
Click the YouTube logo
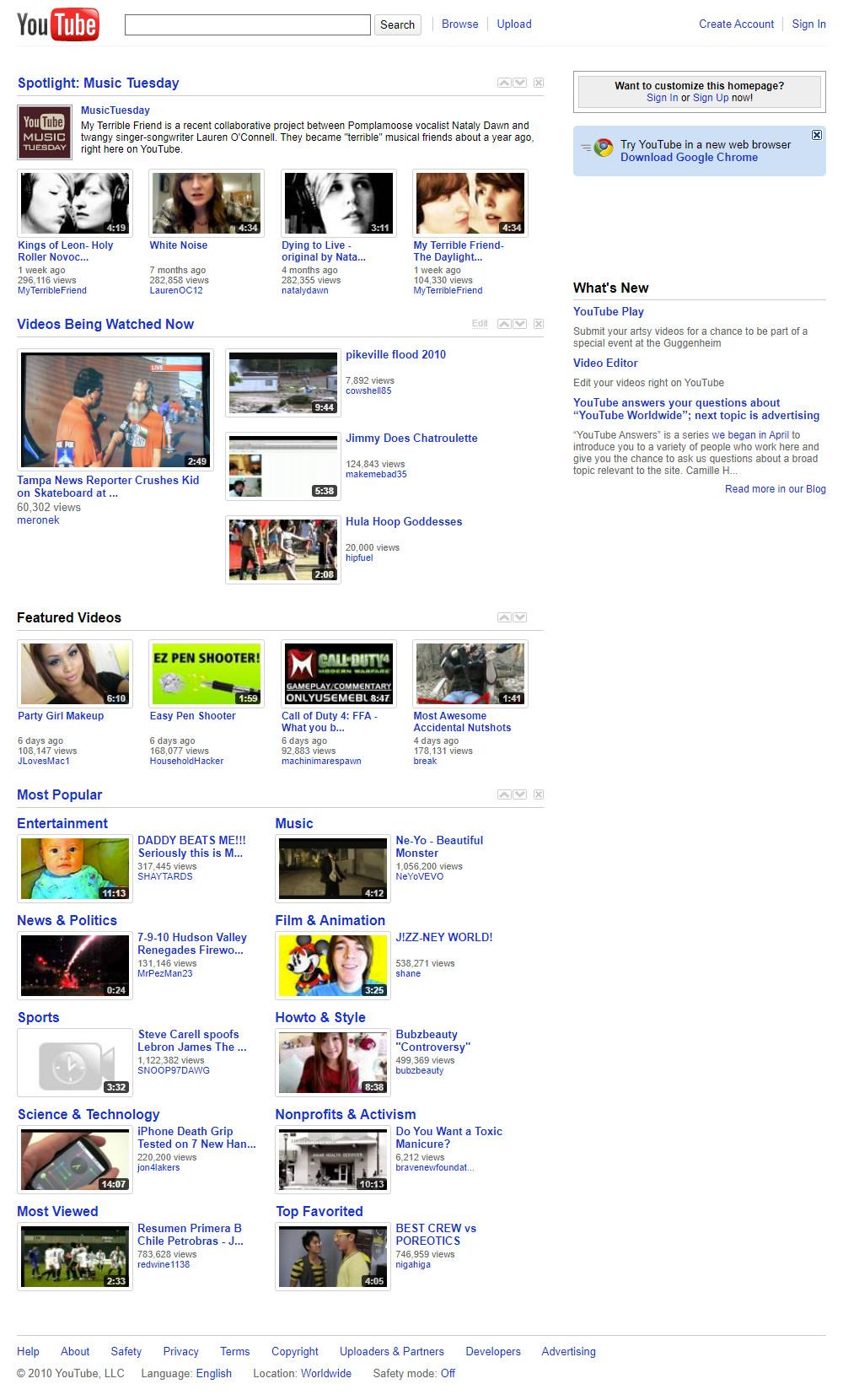tap(57, 24)
